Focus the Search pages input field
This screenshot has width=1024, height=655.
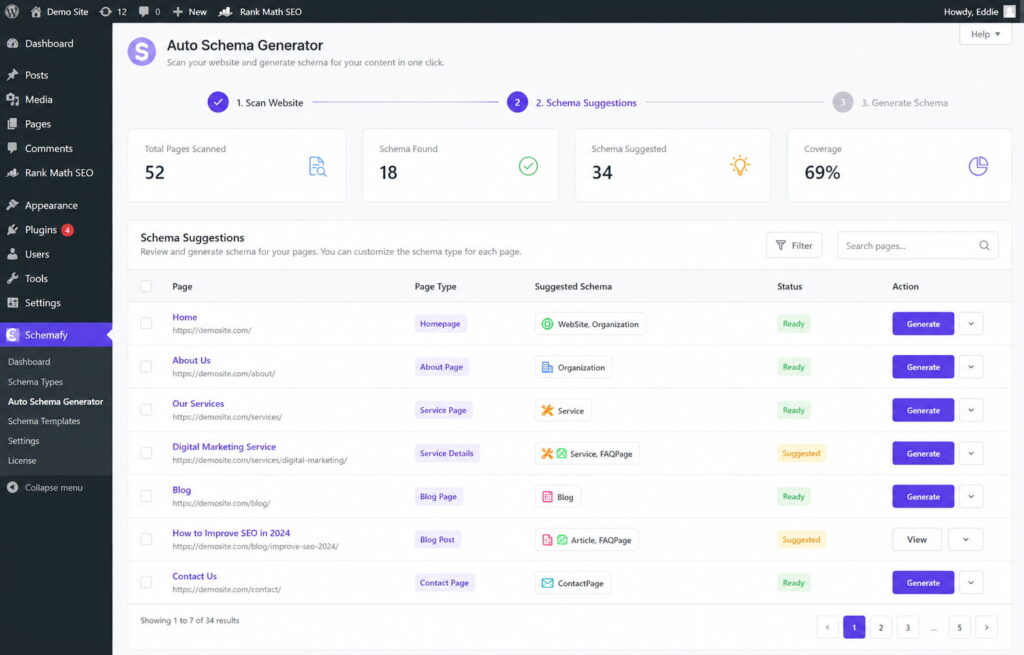918,246
